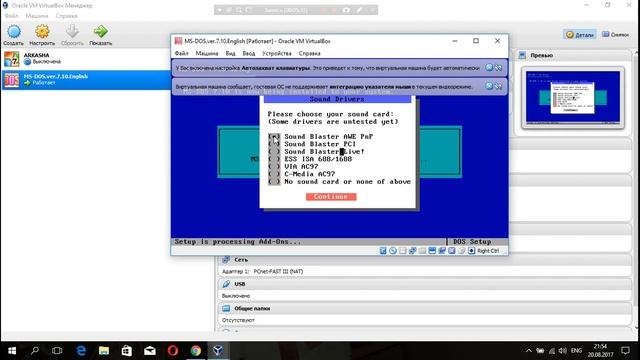Open Файл menu in VM window
This screenshot has width=640, height=360.
coord(182,53)
